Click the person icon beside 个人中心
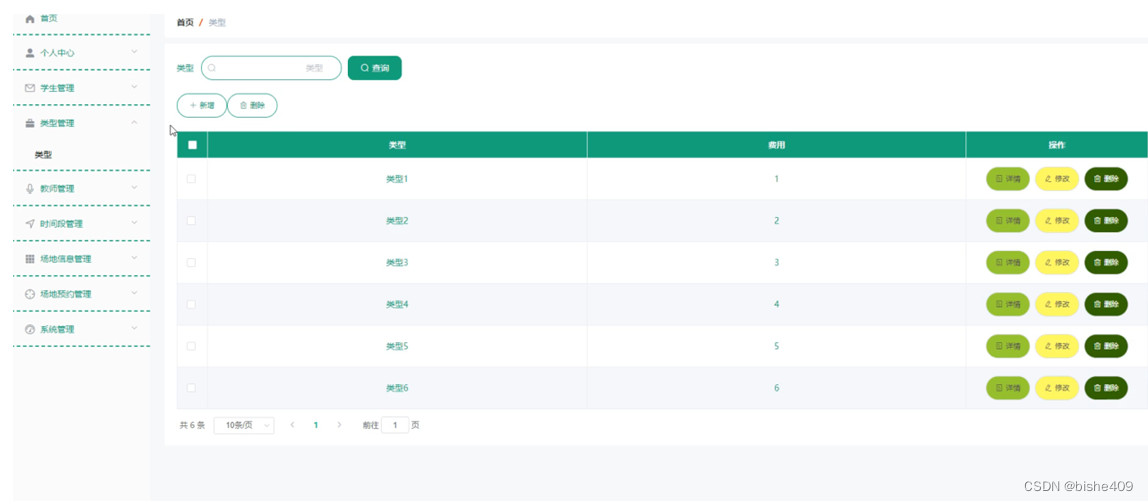 [30, 53]
